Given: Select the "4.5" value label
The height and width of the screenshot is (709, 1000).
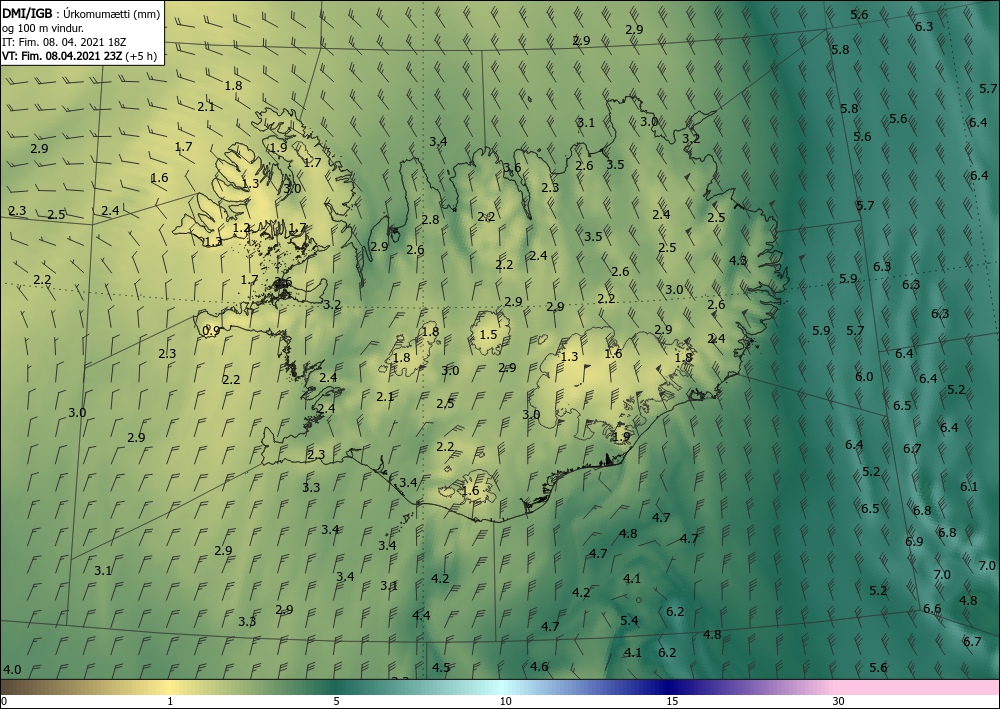Looking at the screenshot, I should coord(441,668).
